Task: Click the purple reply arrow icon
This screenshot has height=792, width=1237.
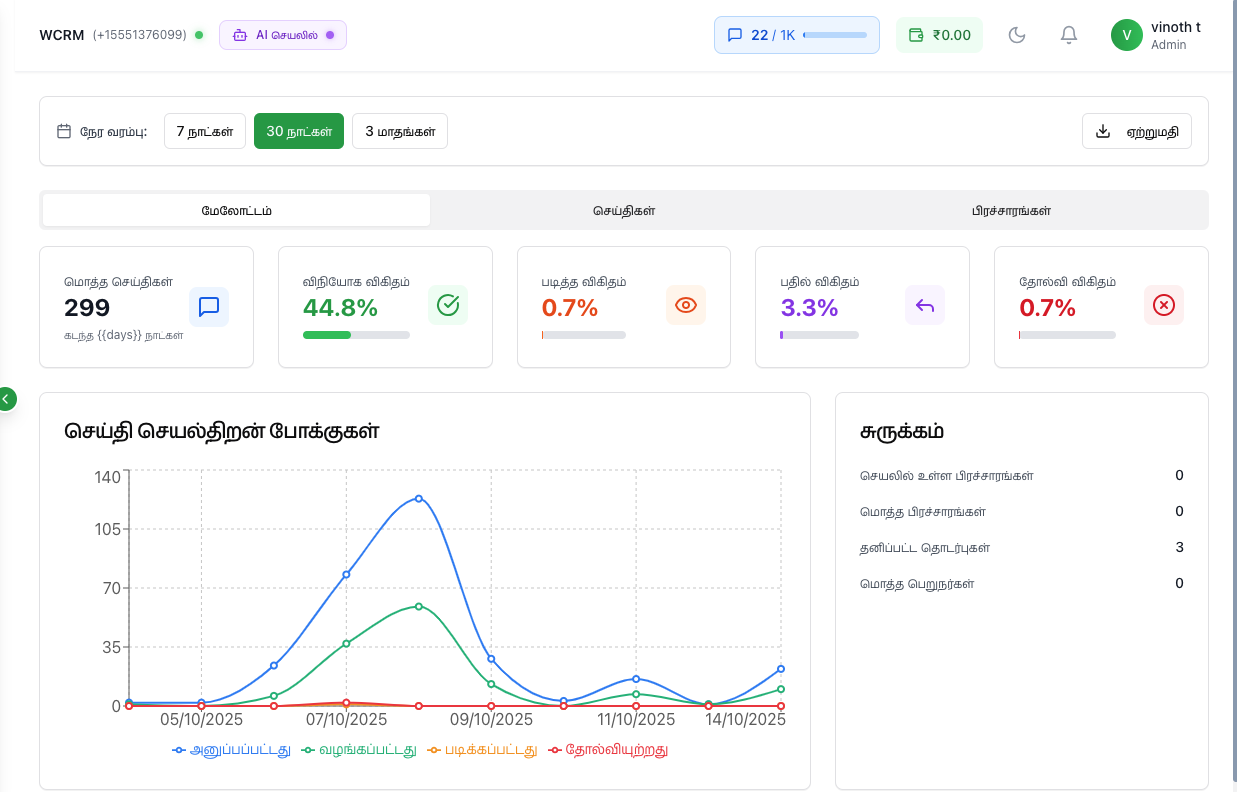Action: (x=925, y=305)
